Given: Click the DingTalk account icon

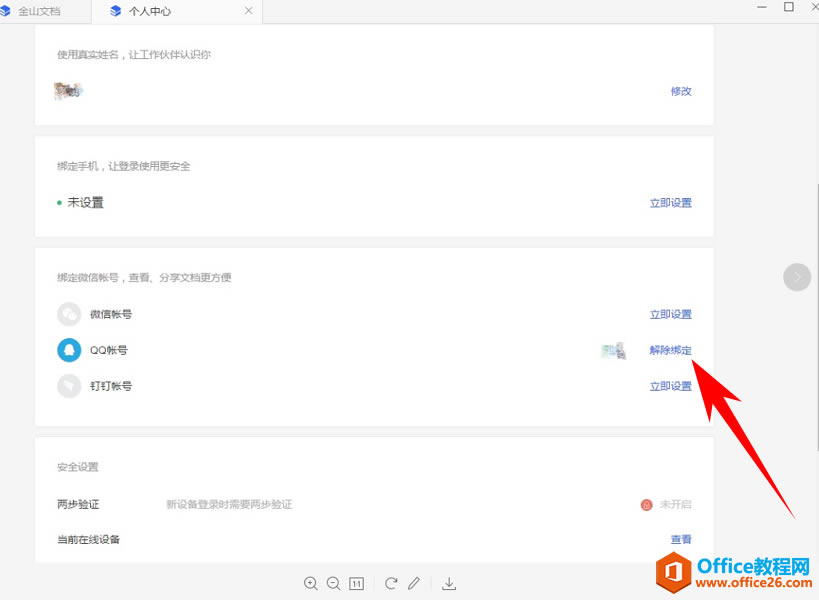Looking at the screenshot, I should [x=69, y=386].
